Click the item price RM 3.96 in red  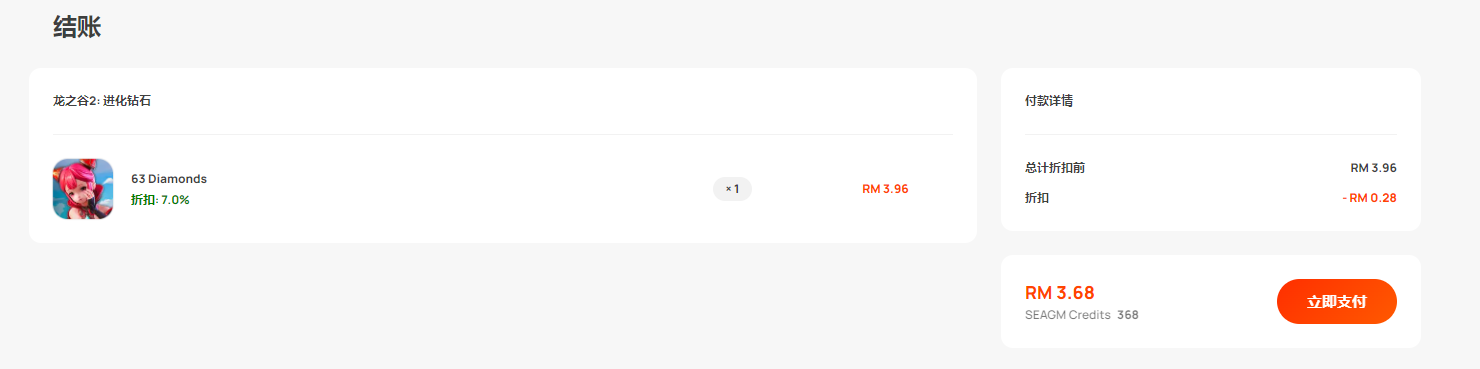885,188
